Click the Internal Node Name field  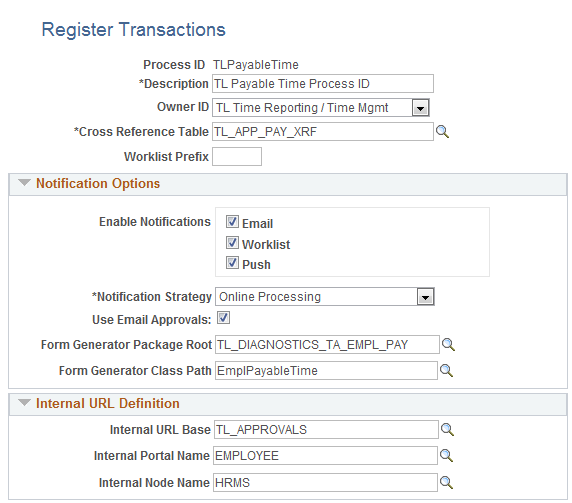click(x=325, y=483)
